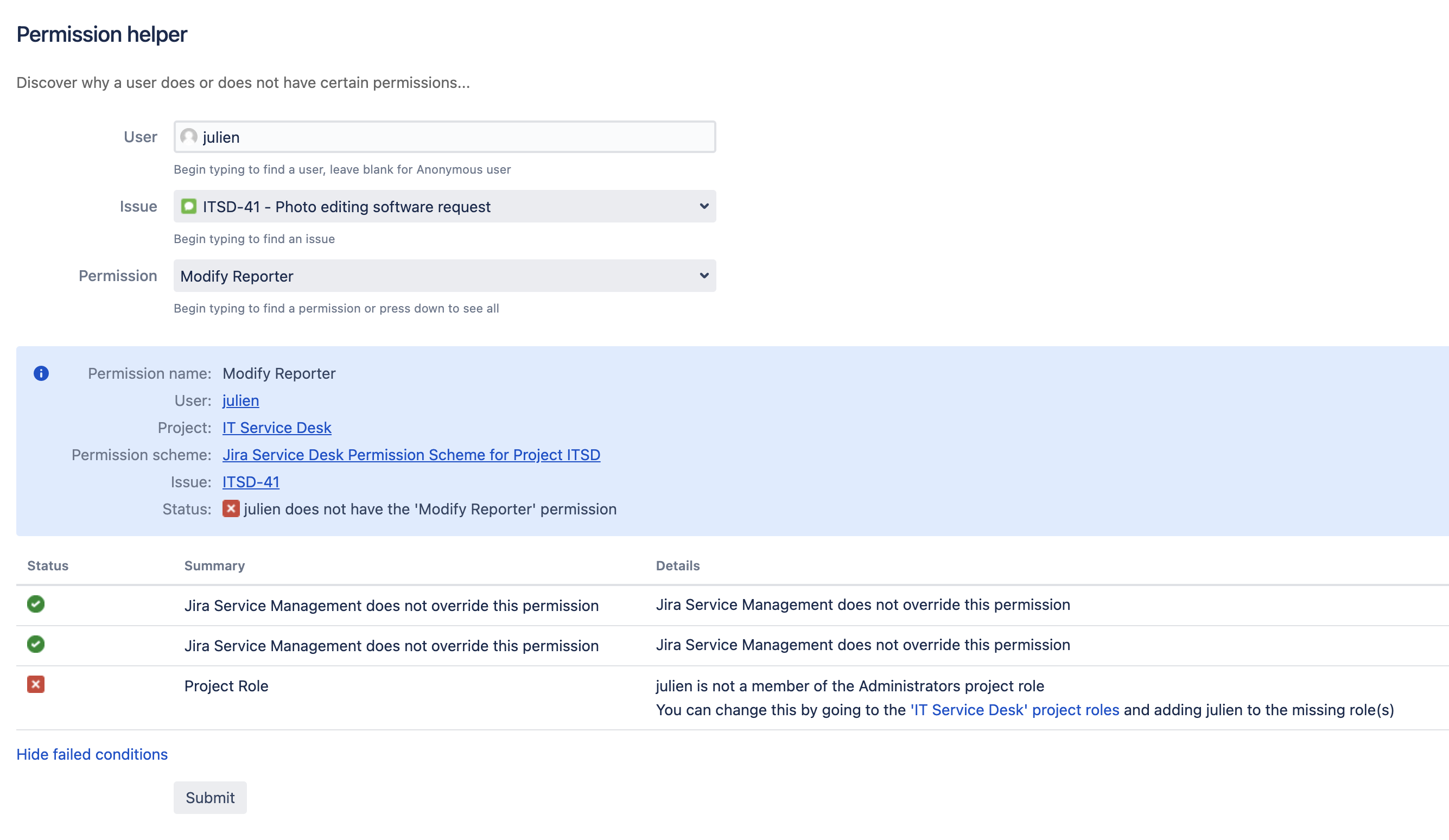Image resolution: width=1449 pixels, height=840 pixels.
Task: Click the user avatar icon in the User field
Action: tap(189, 137)
